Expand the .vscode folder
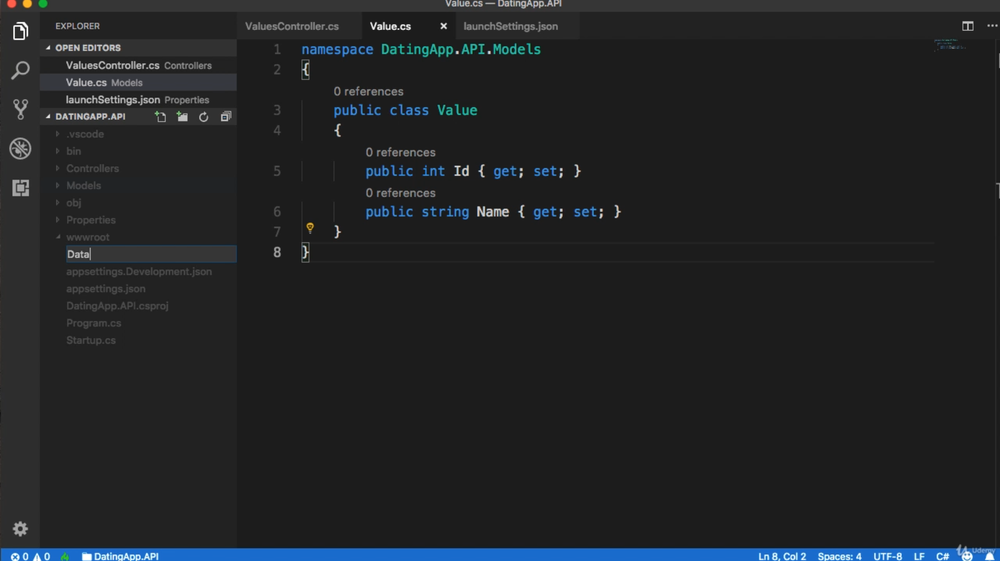The image size is (1000, 561). (x=85, y=134)
